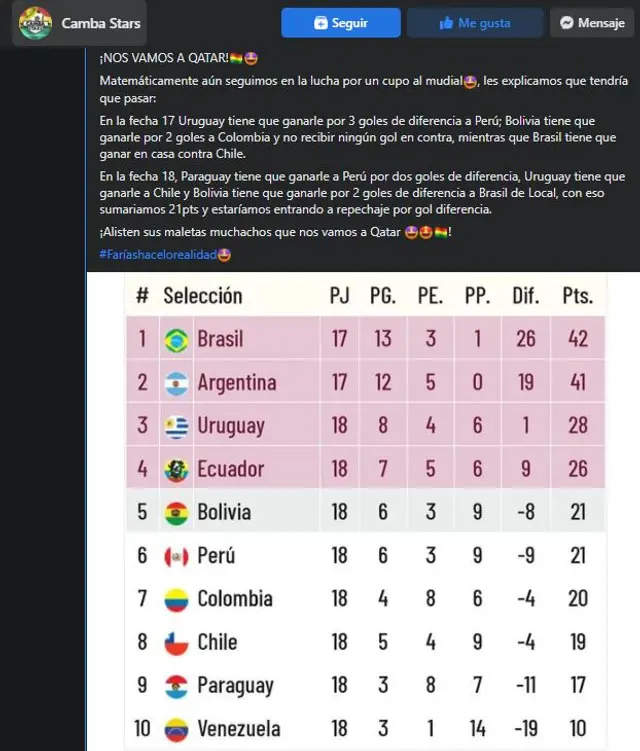The height and width of the screenshot is (751, 640).
Task: Click the Uruguay flag icon
Action: point(176,426)
